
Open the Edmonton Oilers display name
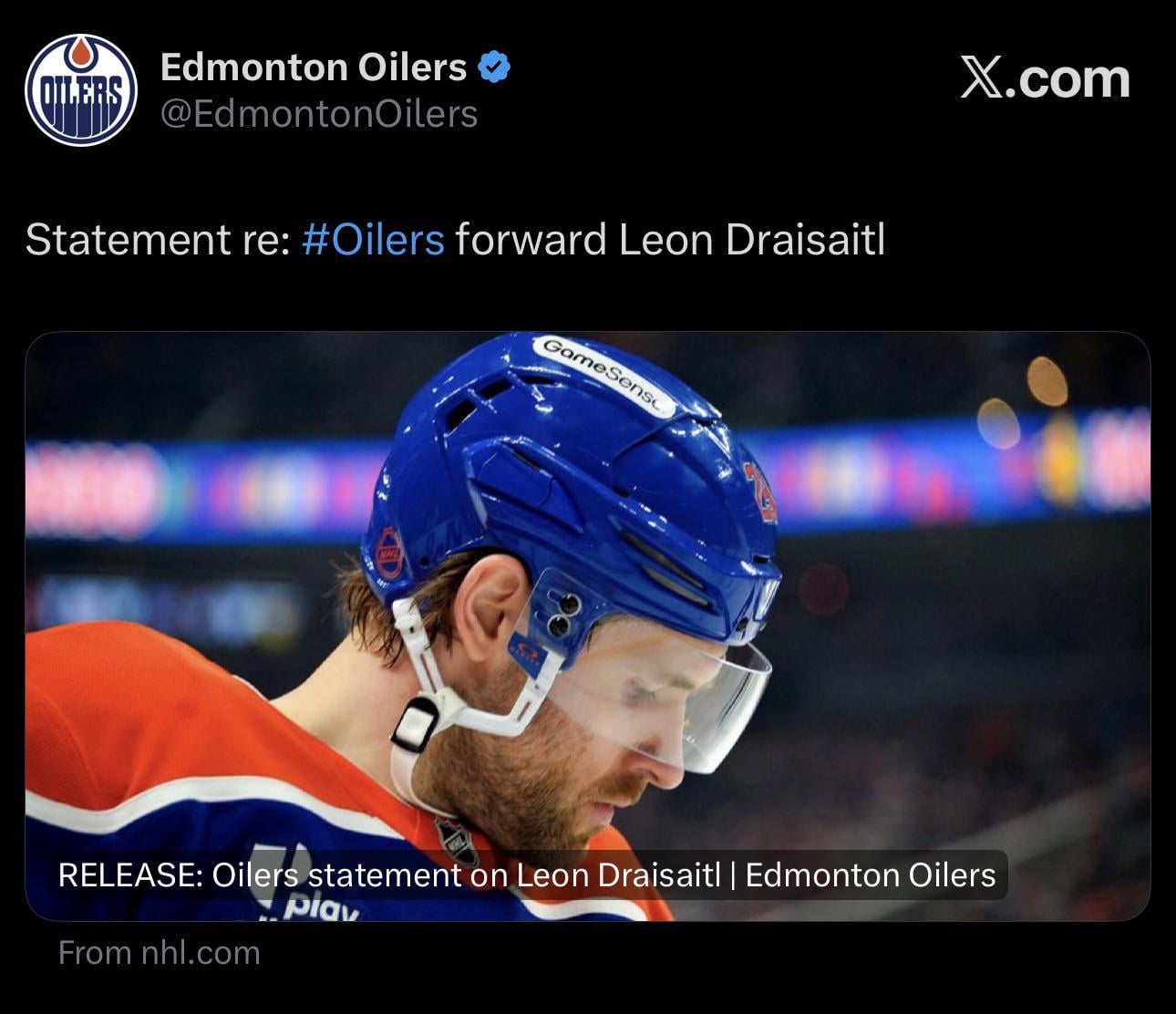click(x=314, y=67)
